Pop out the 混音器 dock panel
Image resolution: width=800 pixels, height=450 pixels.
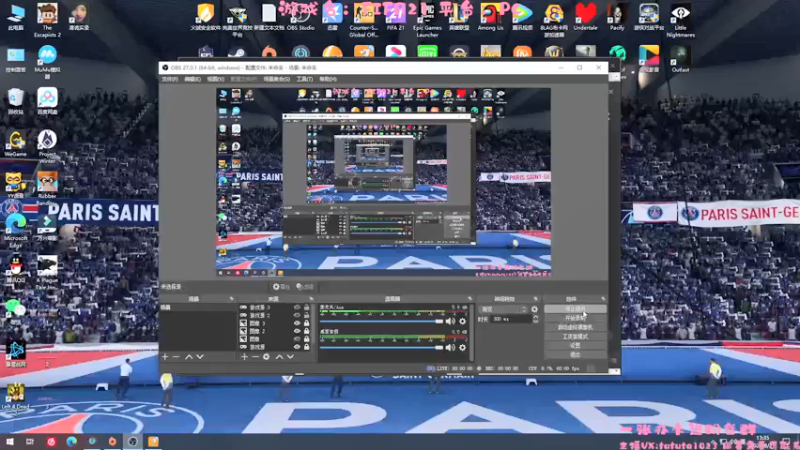click(470, 299)
